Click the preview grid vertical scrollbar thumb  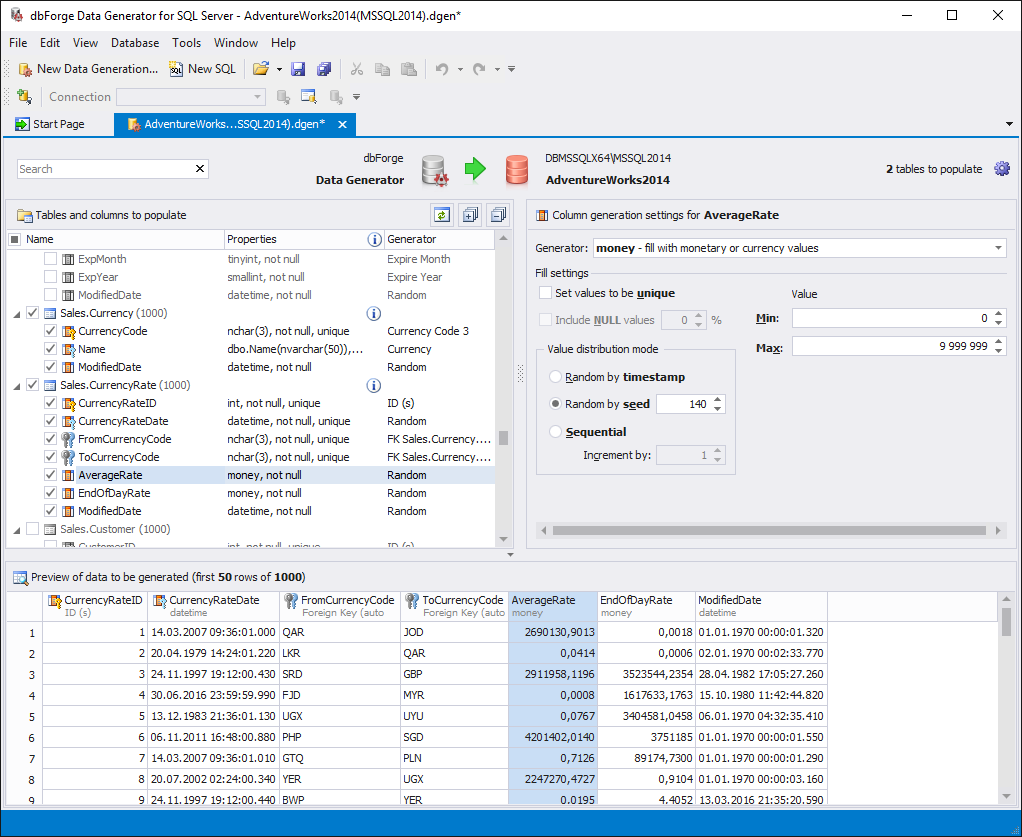coord(1006,621)
